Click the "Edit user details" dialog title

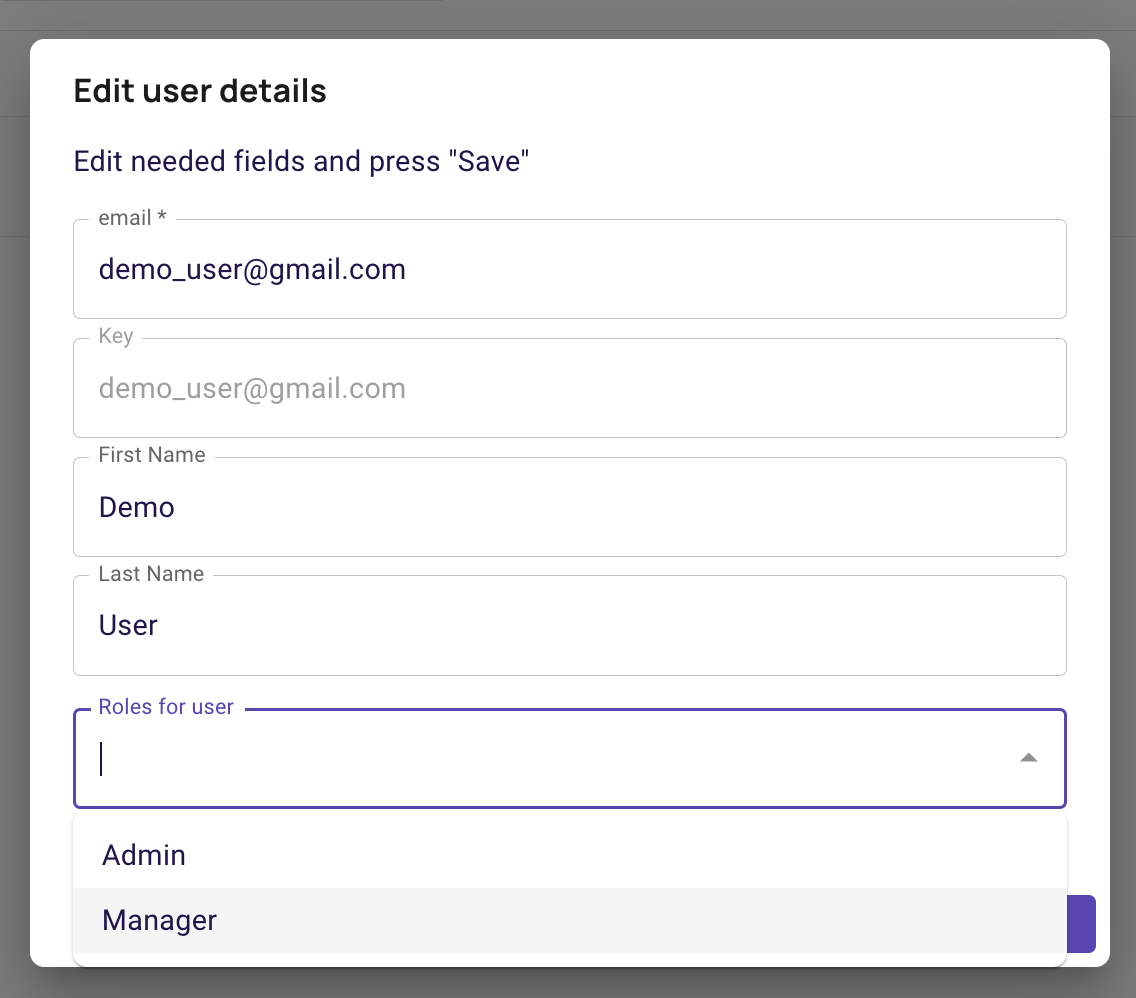pyautogui.click(x=200, y=92)
